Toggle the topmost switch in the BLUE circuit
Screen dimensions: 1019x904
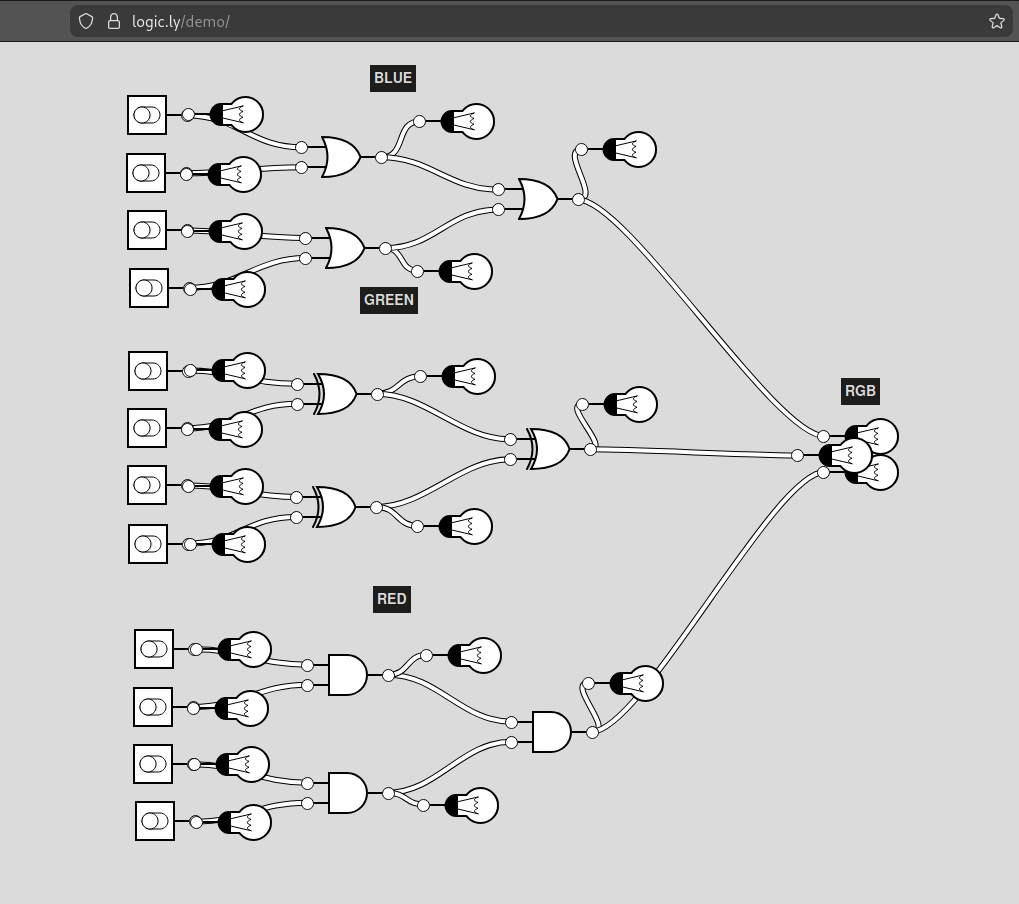tap(147, 115)
